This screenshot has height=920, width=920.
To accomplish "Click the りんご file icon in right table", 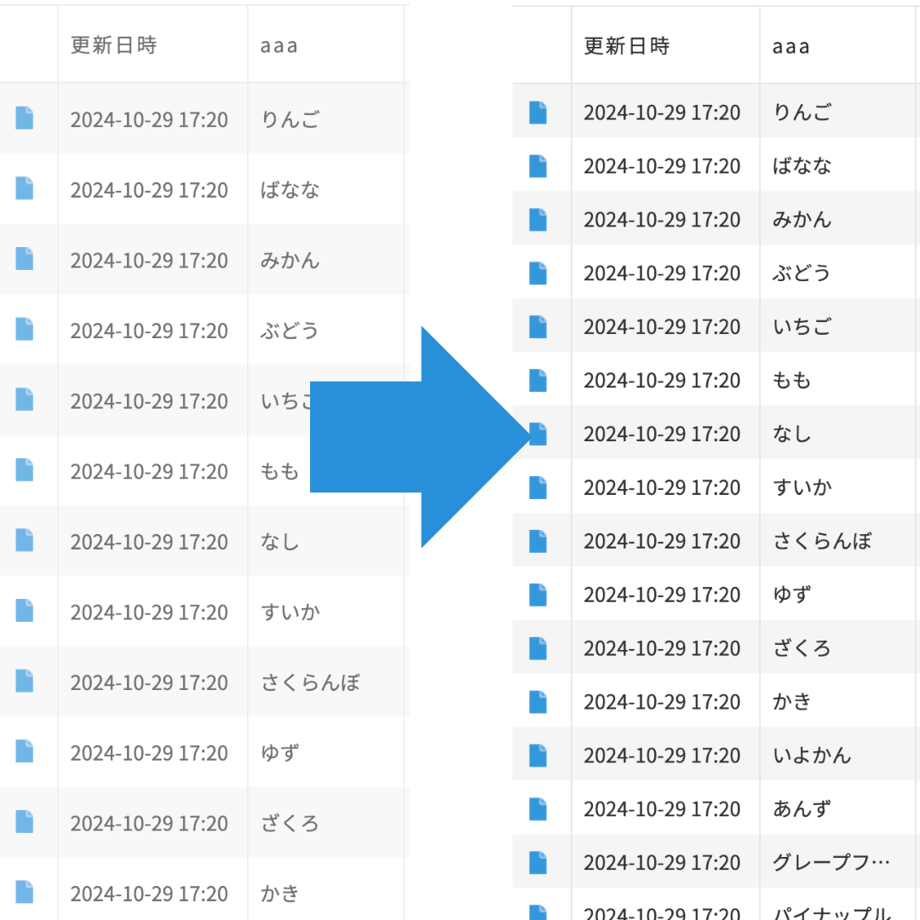I will (x=538, y=113).
